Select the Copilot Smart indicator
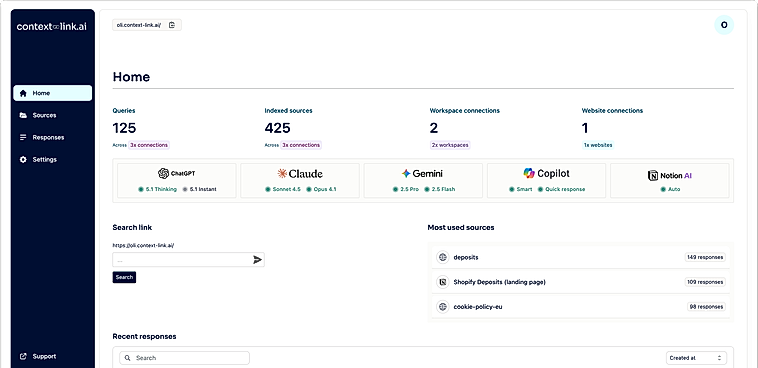Viewport: 758px width, 368px height. click(521, 190)
